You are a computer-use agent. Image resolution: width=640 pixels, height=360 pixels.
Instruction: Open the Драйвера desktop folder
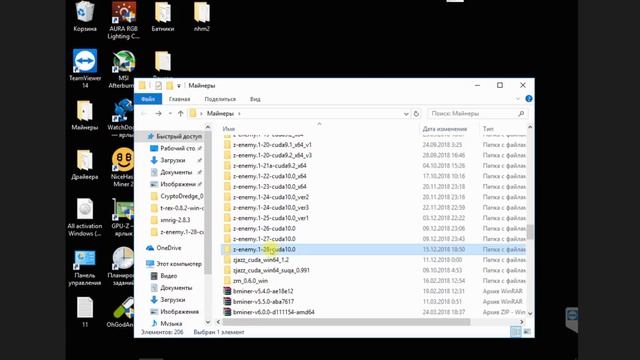click(84, 164)
